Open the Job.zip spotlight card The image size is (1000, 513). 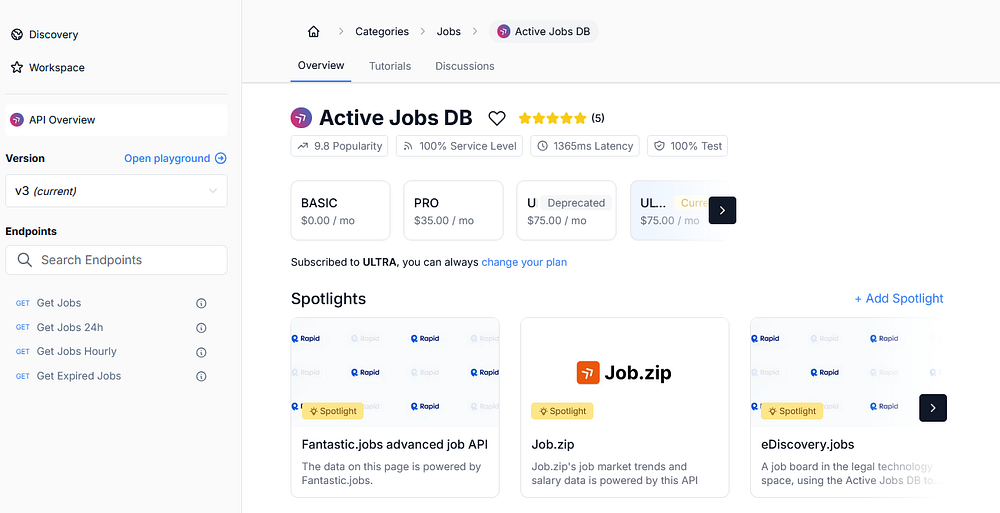click(x=624, y=407)
